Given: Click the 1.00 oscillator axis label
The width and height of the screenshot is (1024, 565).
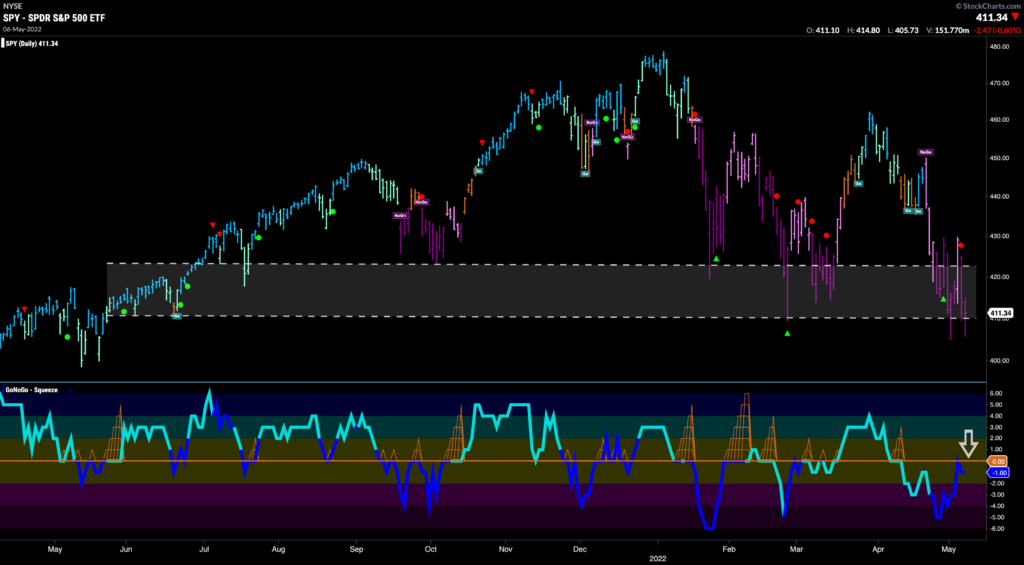Looking at the screenshot, I should pyautogui.click(x=997, y=449).
